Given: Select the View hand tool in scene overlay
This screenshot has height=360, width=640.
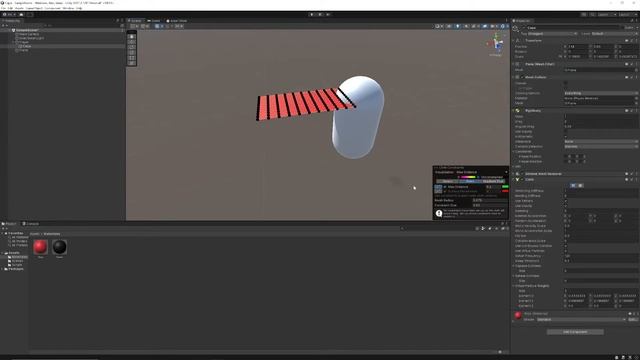Looking at the screenshot, I should point(131,37).
